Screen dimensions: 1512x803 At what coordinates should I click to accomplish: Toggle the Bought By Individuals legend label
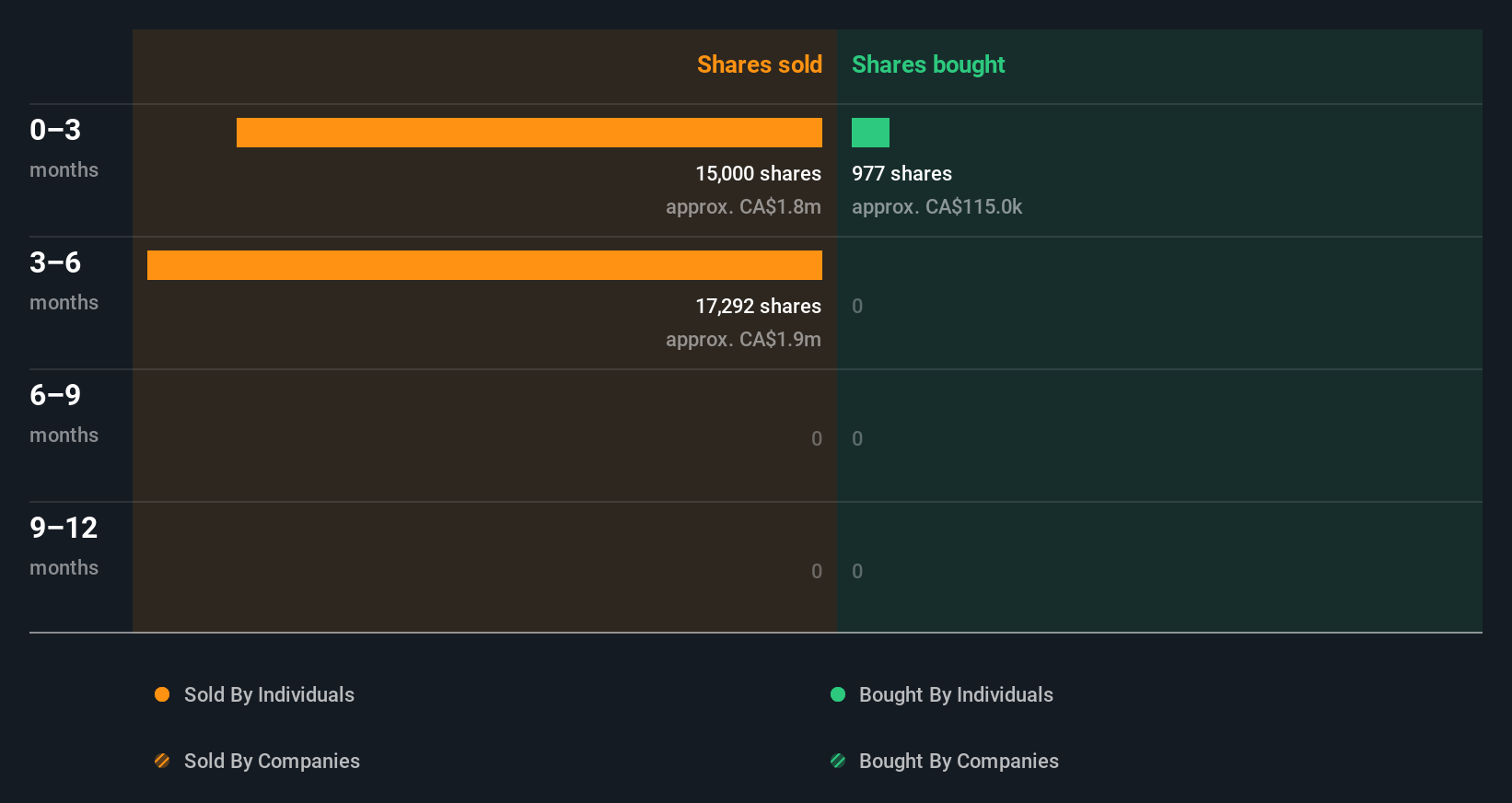pos(956,694)
